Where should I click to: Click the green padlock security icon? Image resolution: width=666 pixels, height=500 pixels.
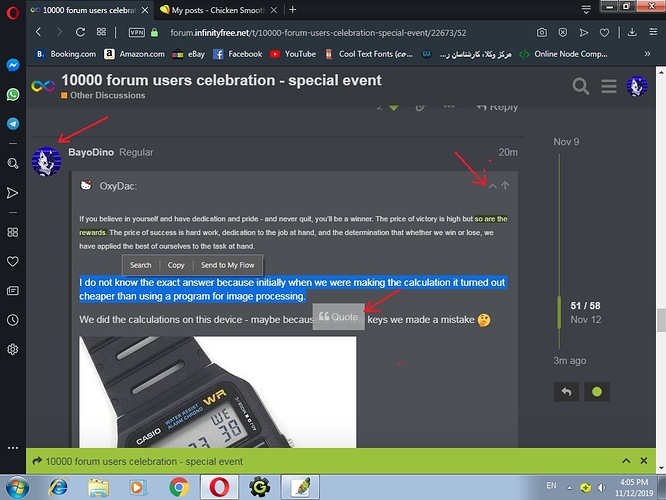click(x=155, y=32)
